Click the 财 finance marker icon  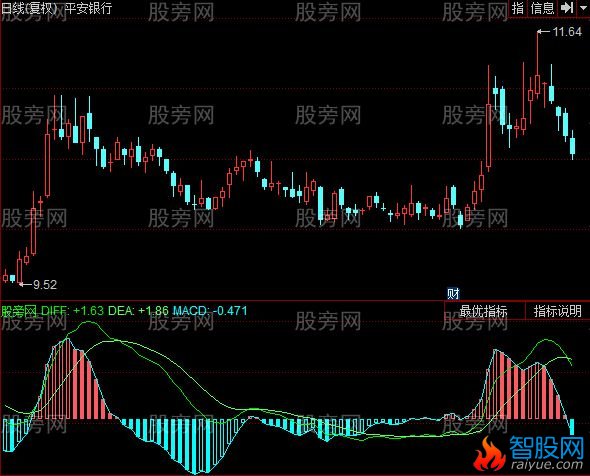coord(453,294)
